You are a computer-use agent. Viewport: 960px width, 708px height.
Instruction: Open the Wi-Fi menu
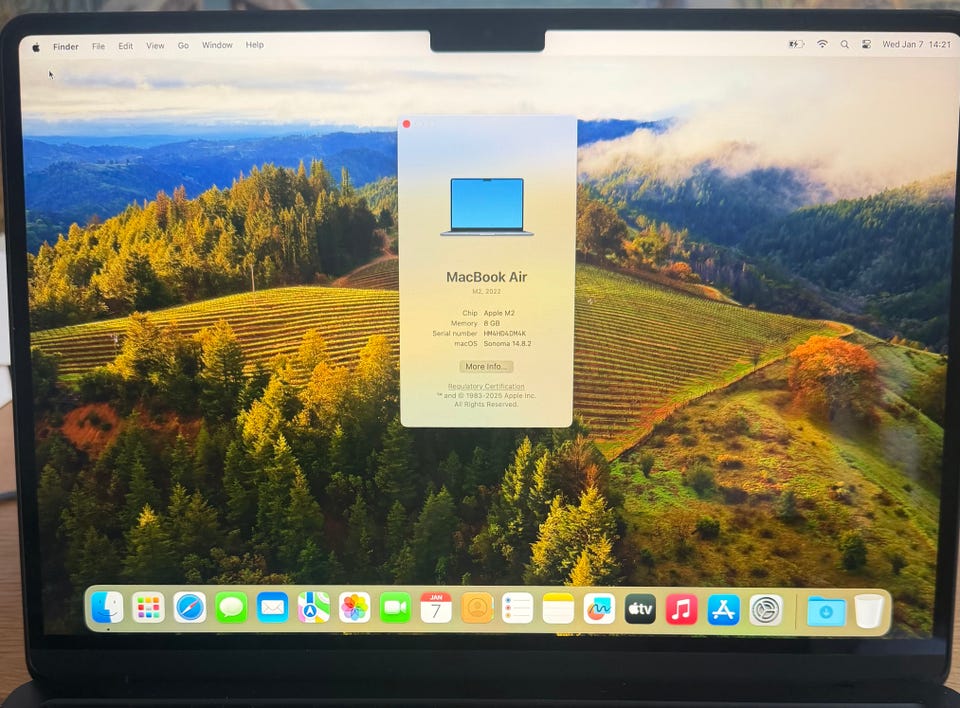pyautogui.click(x=822, y=44)
